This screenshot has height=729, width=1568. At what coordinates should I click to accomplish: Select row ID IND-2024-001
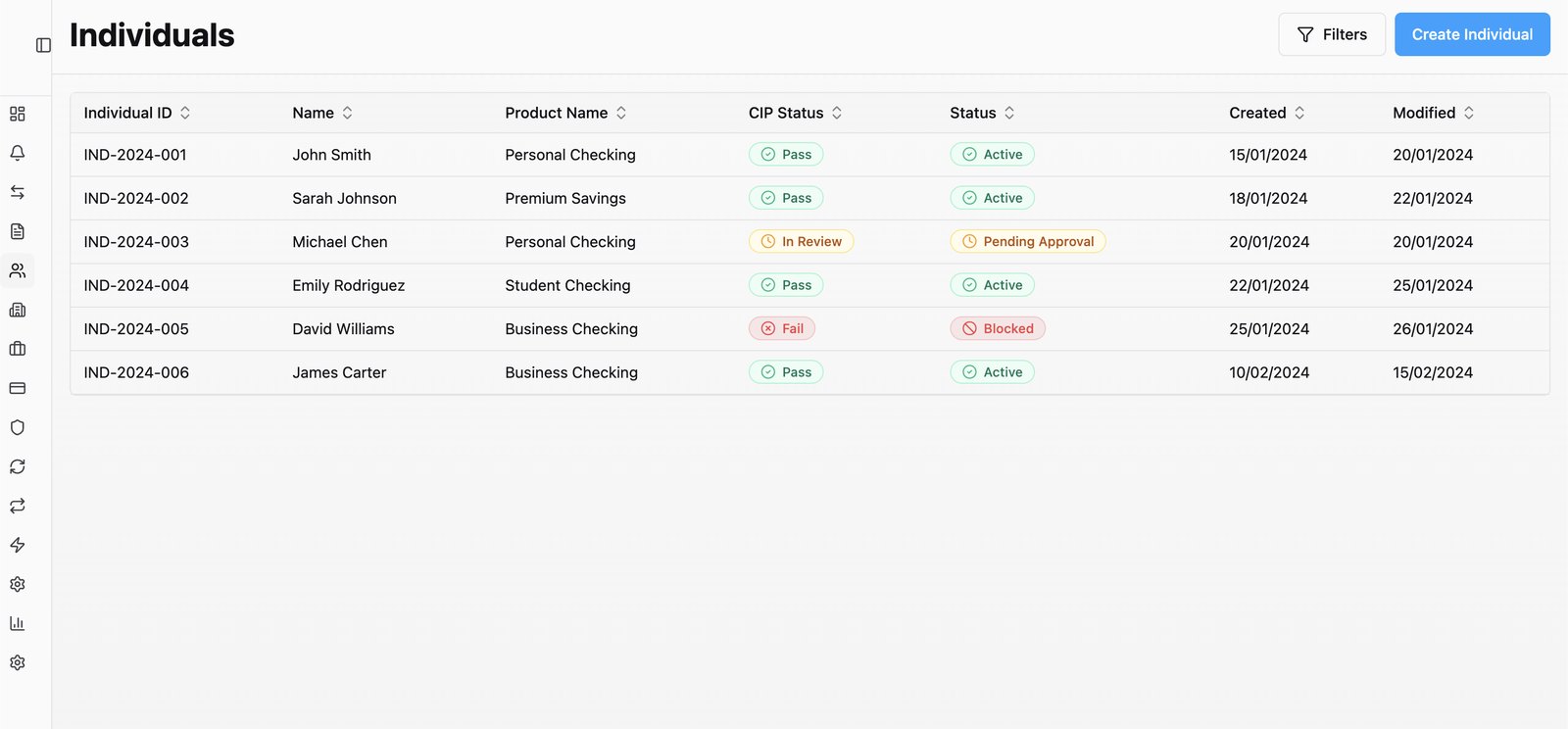[135, 155]
